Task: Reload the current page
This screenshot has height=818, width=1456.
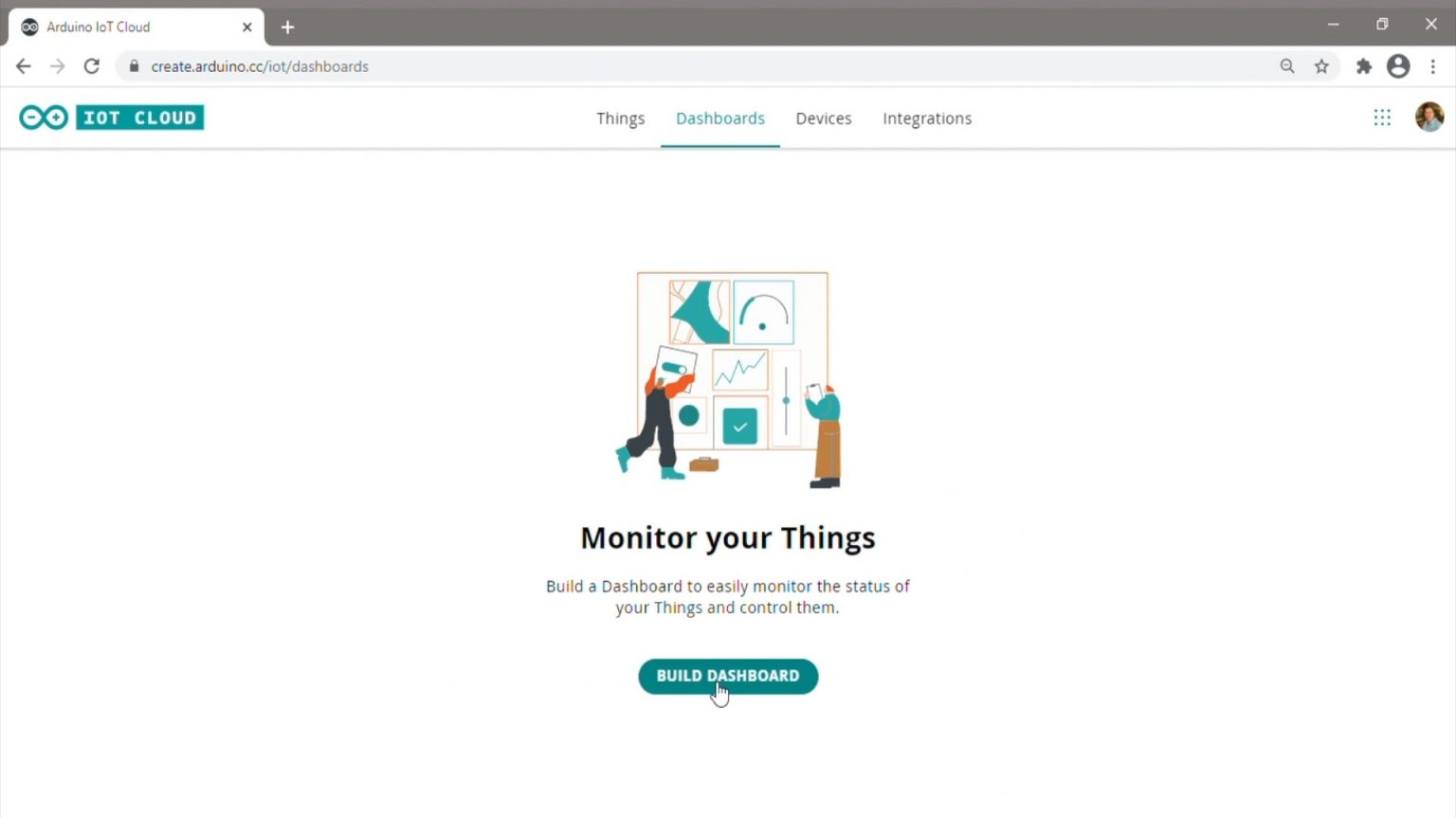Action: 92,66
